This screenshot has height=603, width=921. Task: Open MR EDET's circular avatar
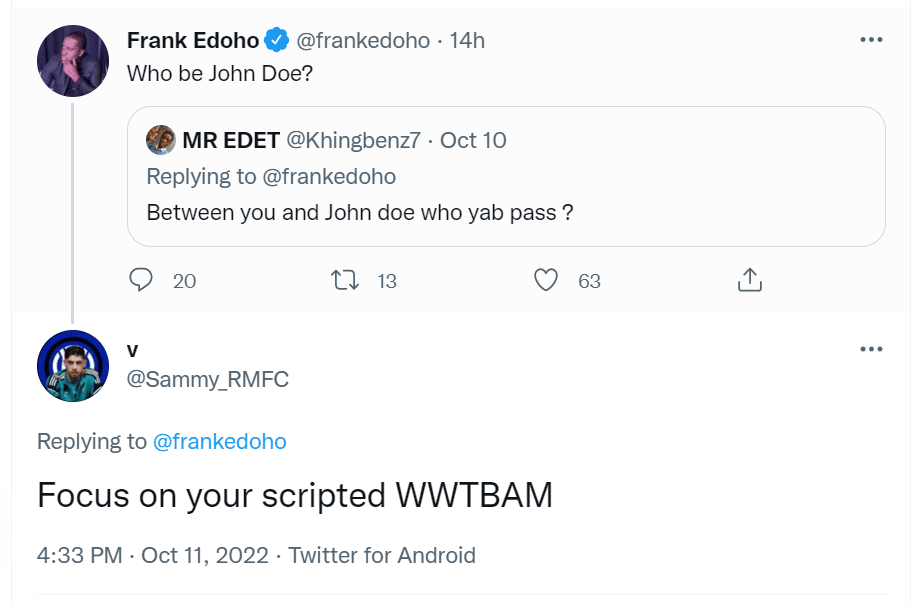pyautogui.click(x=160, y=139)
